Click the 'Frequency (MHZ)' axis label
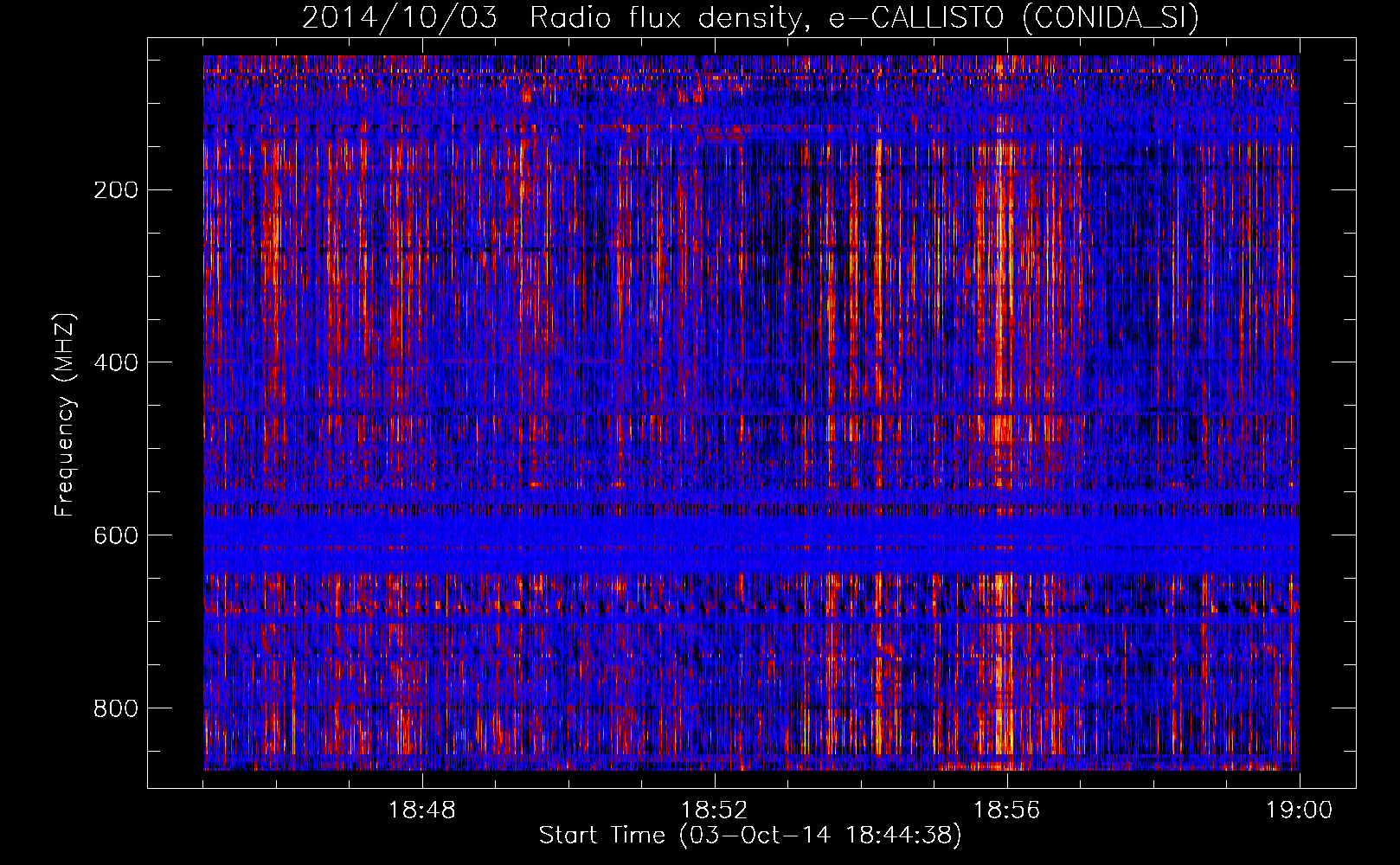The width and height of the screenshot is (1400, 865). pos(65,414)
